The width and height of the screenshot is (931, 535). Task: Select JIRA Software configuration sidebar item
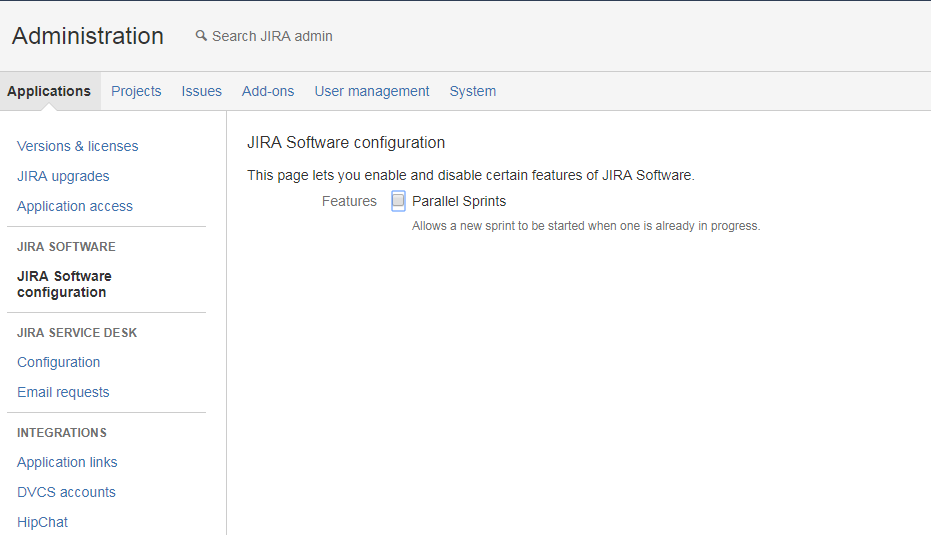click(x=64, y=284)
